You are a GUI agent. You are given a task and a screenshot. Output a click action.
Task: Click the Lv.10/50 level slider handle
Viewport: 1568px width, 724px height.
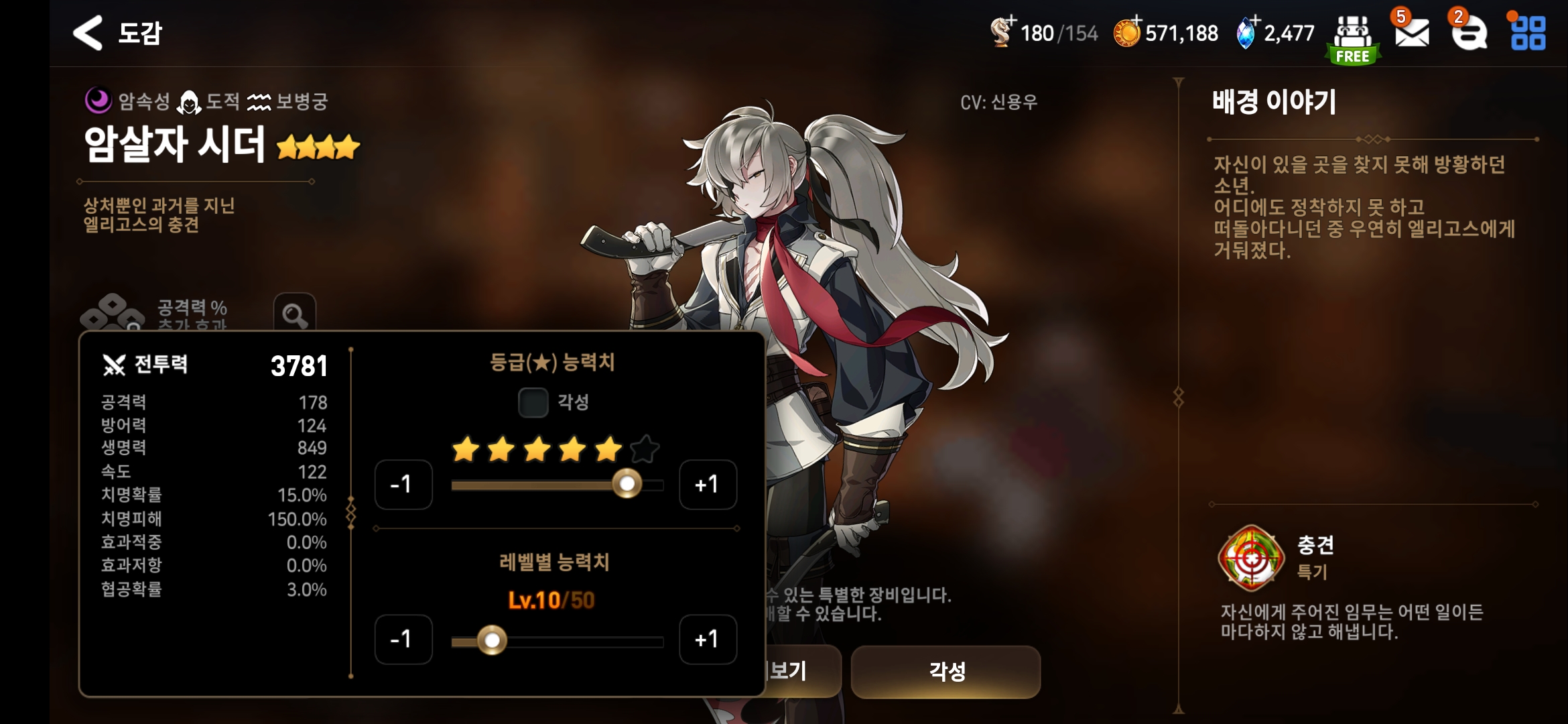pos(492,640)
